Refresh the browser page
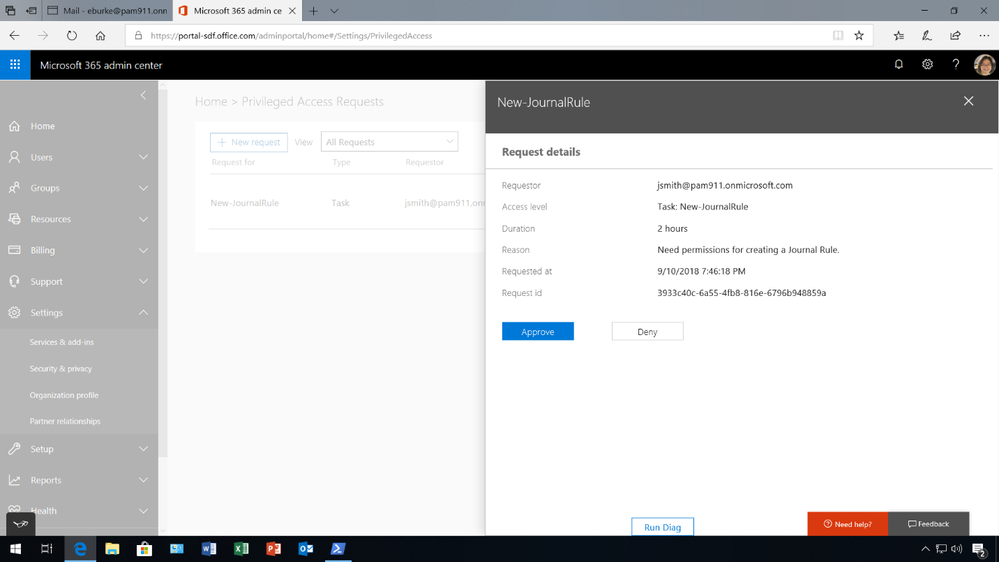This screenshot has width=999, height=562. tap(71, 36)
